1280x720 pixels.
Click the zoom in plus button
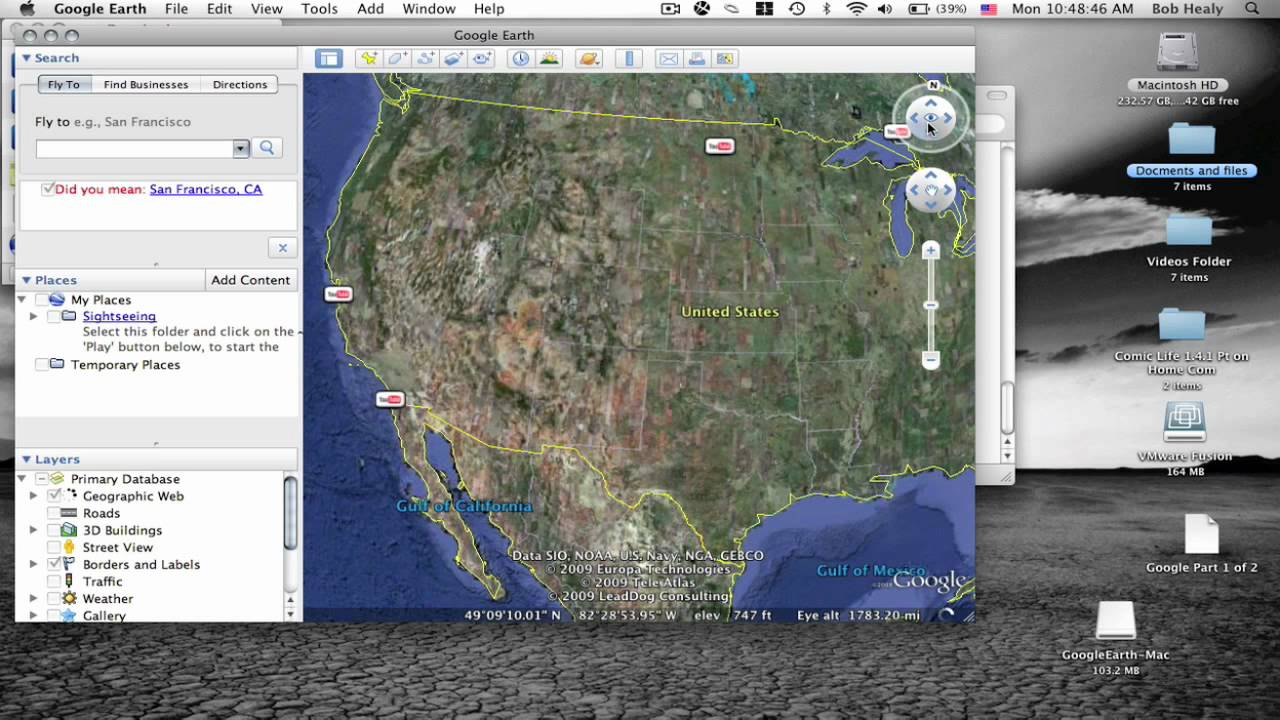[931, 250]
